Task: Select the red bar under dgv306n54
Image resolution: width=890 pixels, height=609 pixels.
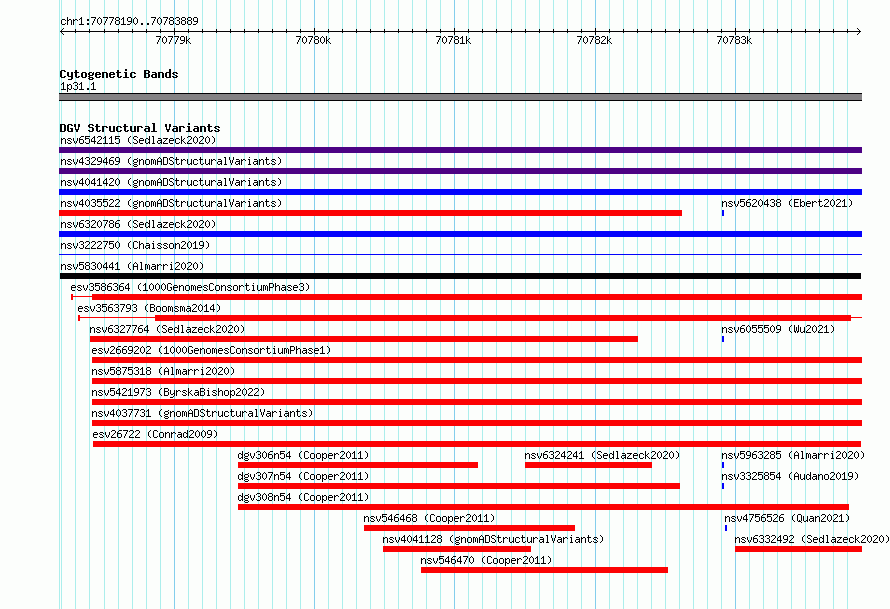Action: coord(358,465)
